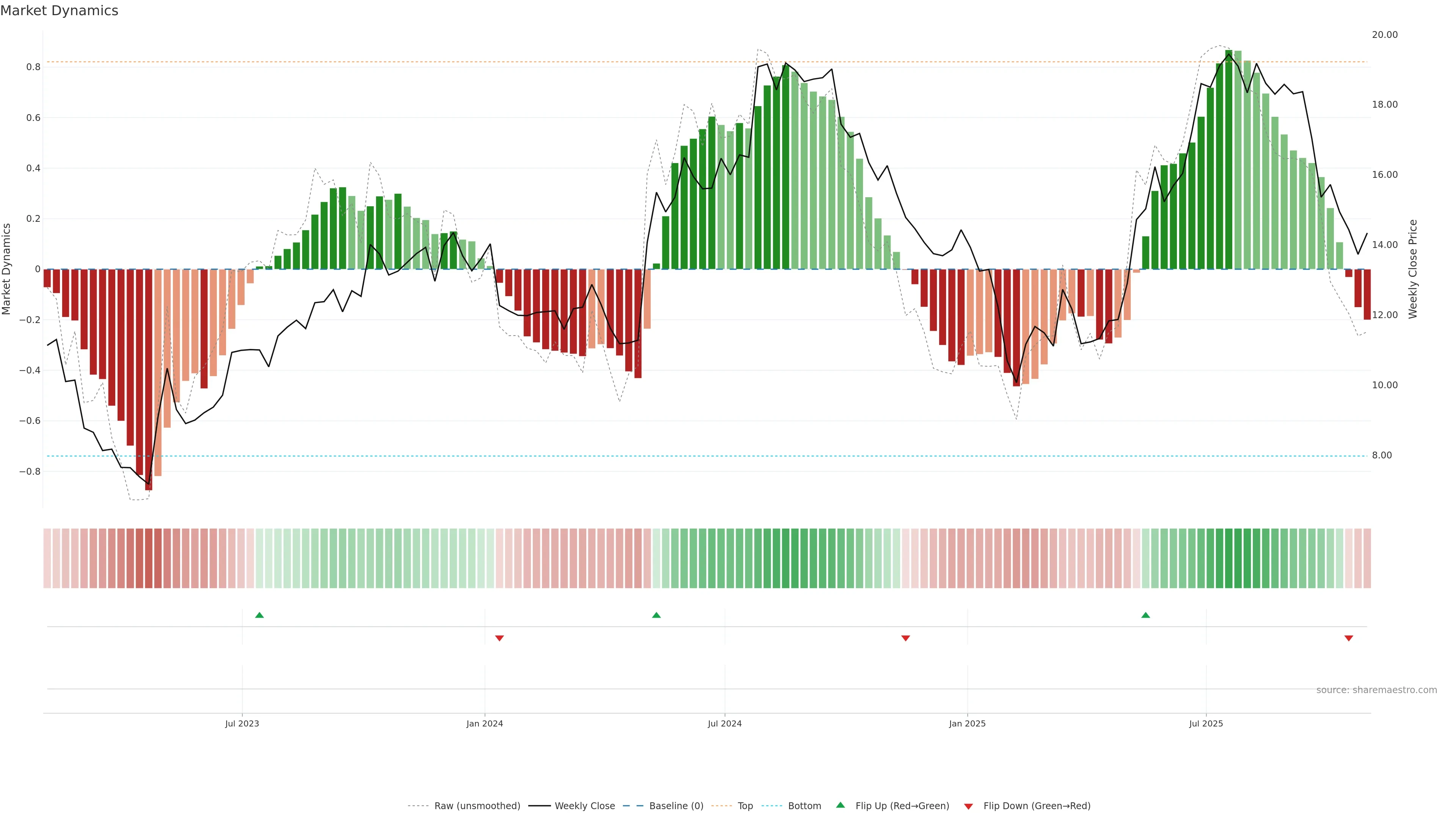Click the green flip-up triangle before Jul 2024
The image size is (1456, 819).
click(x=656, y=615)
